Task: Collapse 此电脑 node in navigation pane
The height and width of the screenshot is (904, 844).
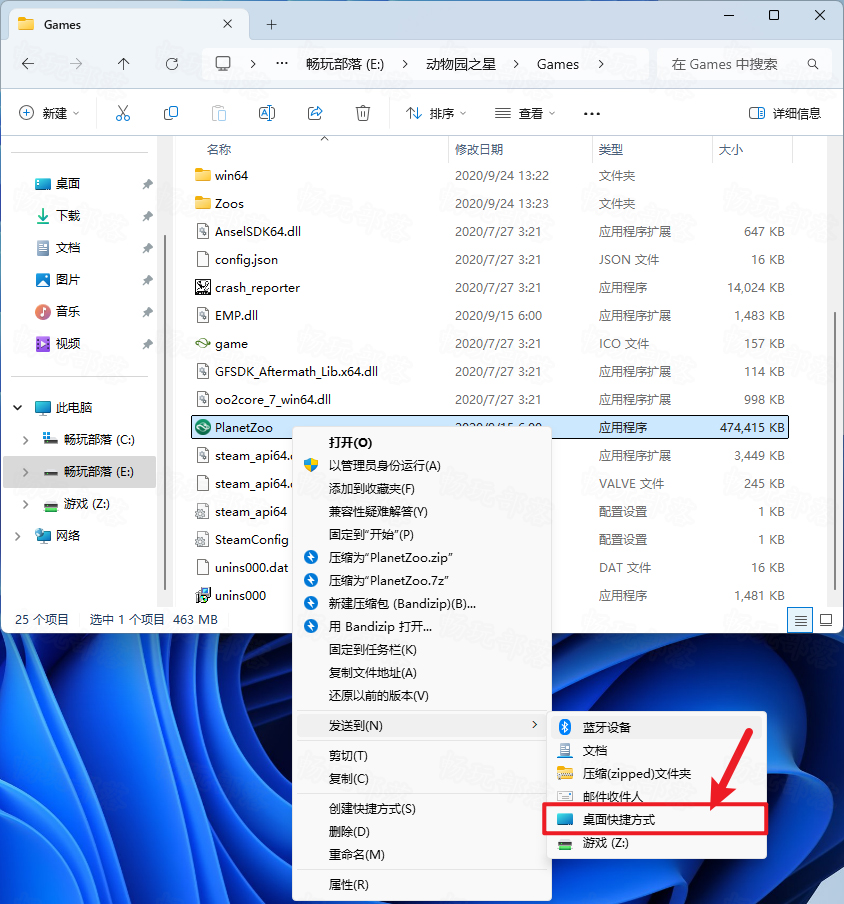Action: click(17, 408)
